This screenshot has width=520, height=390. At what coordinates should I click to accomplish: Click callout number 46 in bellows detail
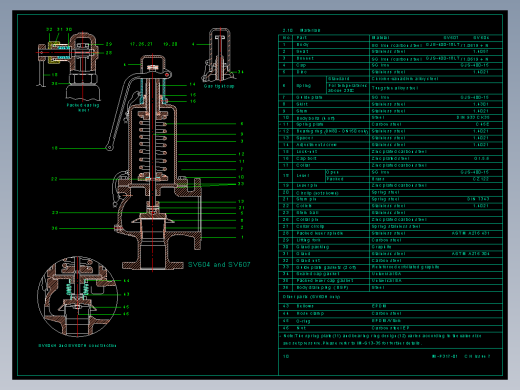coord(126,314)
